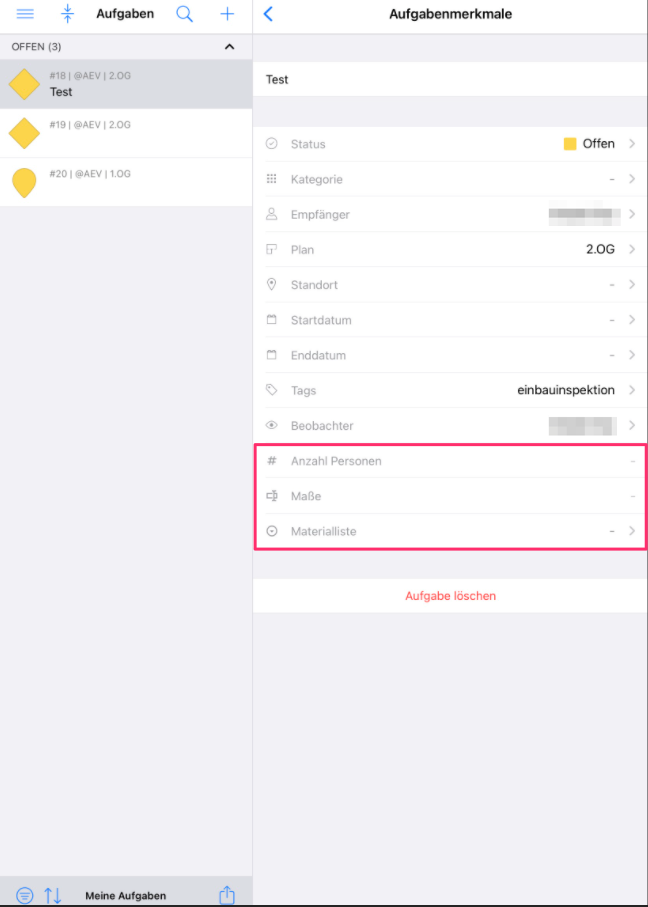
Task: Expand the Kategorie selection
Action: (x=631, y=179)
